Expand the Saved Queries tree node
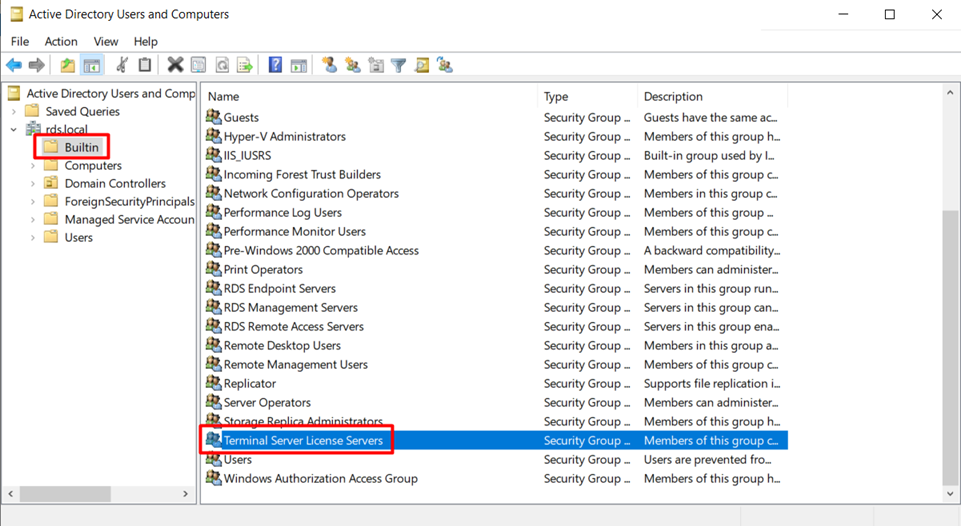The image size is (961, 526). 14,112
